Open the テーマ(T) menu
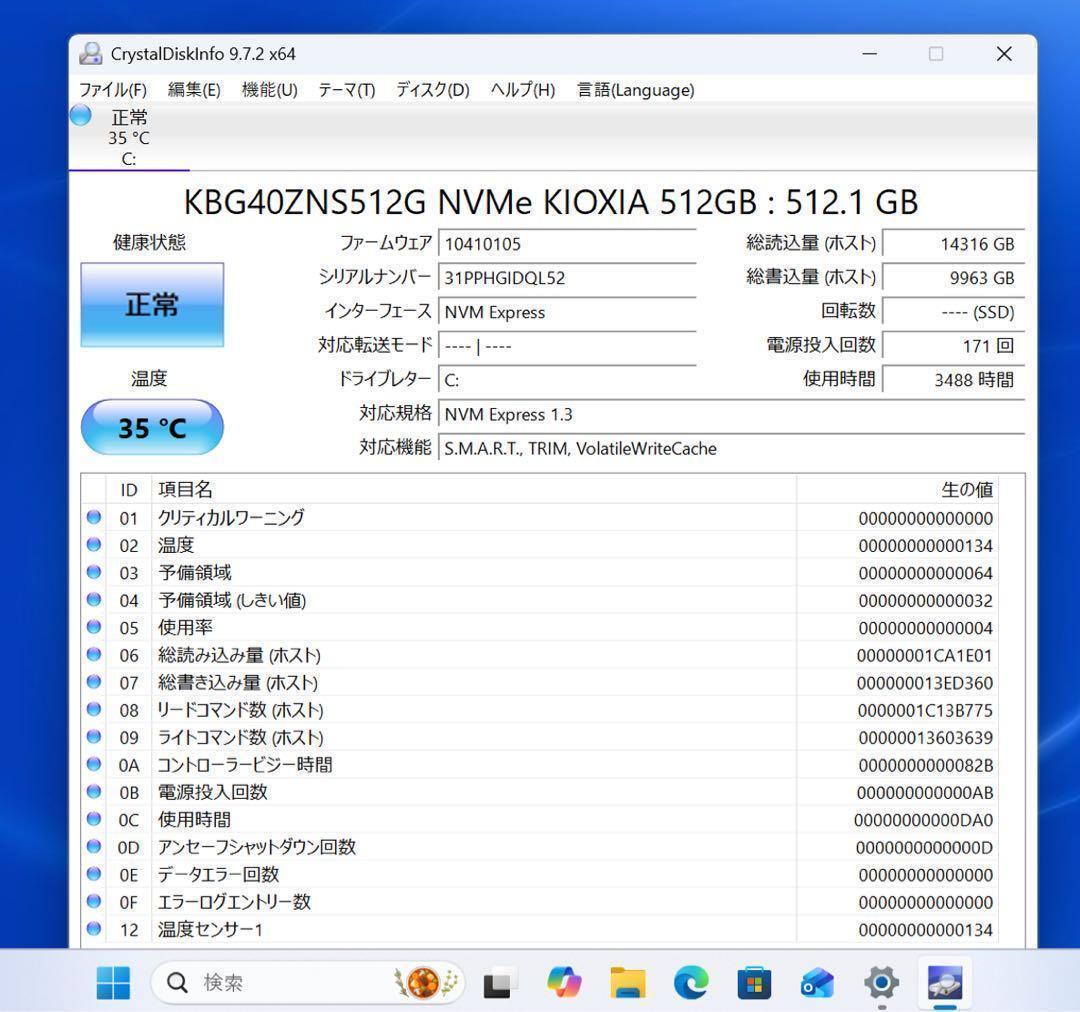Image resolution: width=1080 pixels, height=1012 pixels. click(x=345, y=90)
